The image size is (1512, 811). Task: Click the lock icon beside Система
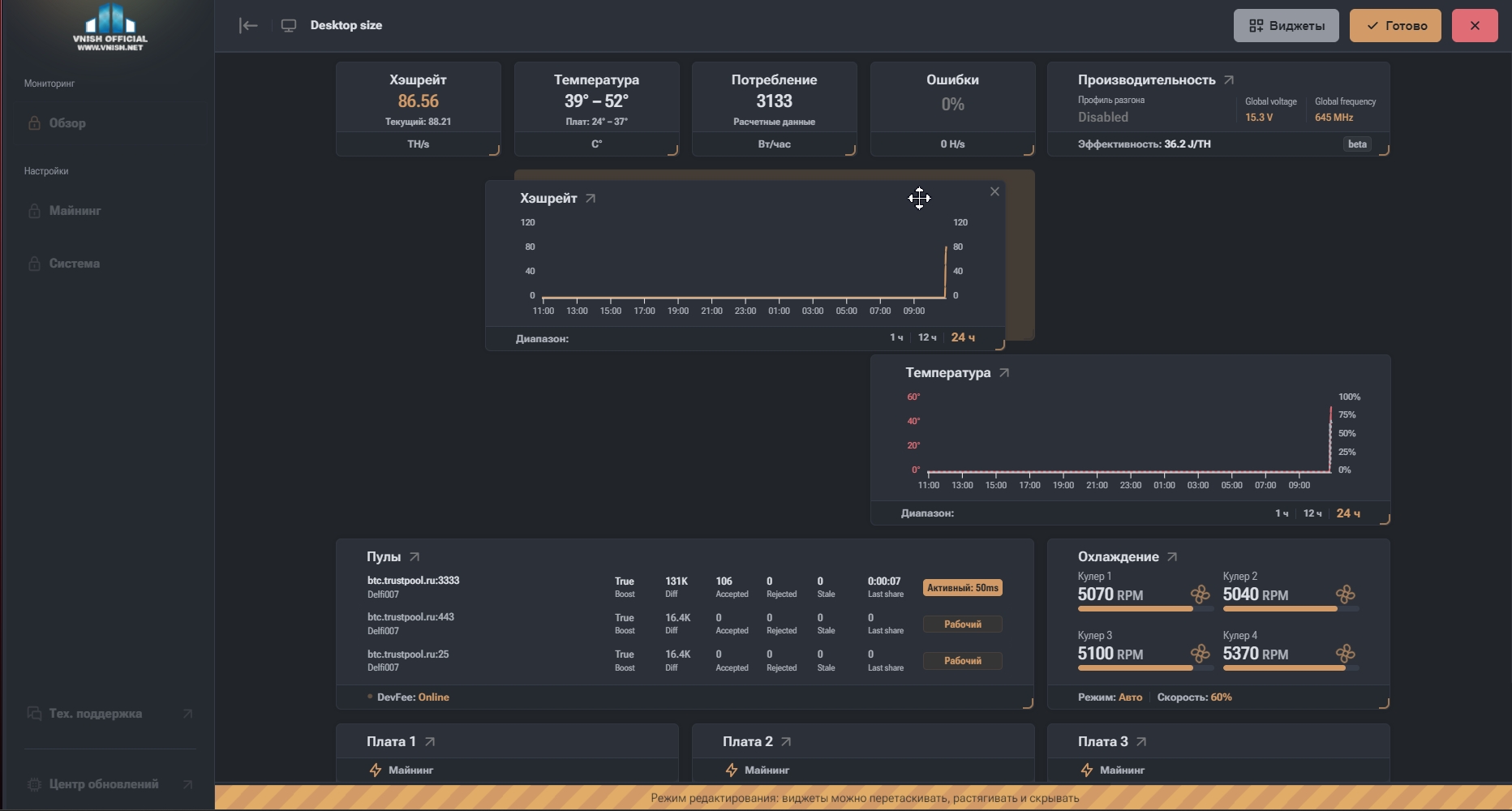34,264
